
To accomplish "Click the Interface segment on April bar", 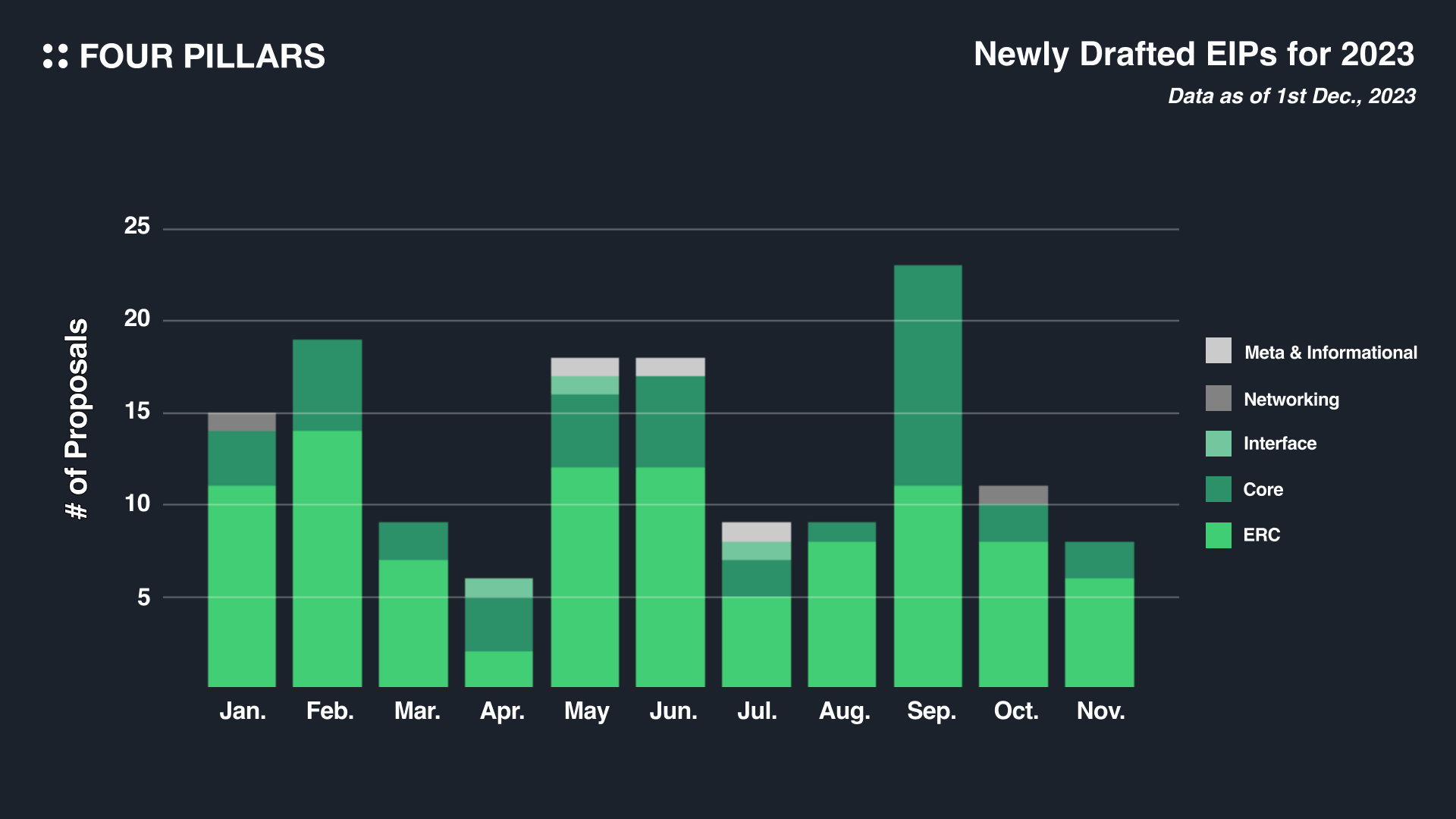I will click(498, 588).
